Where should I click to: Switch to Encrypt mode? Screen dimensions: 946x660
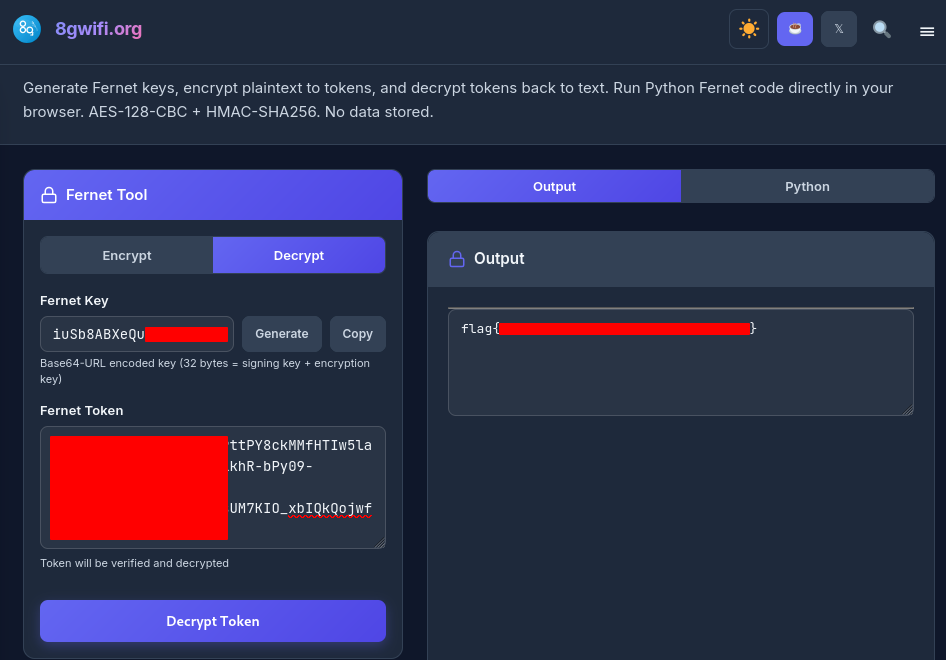click(127, 255)
